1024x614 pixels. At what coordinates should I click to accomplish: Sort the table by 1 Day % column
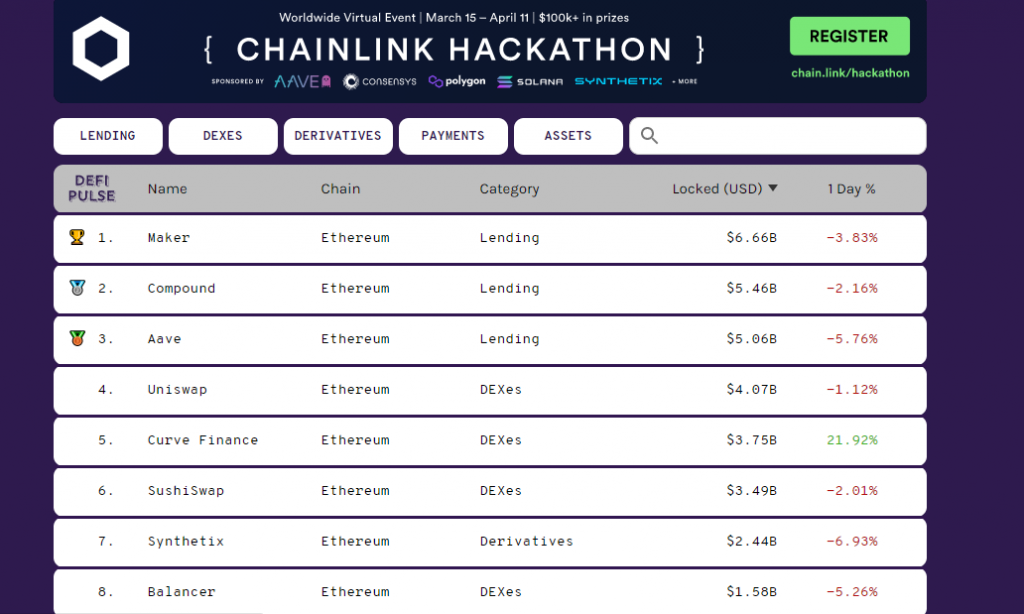851,189
